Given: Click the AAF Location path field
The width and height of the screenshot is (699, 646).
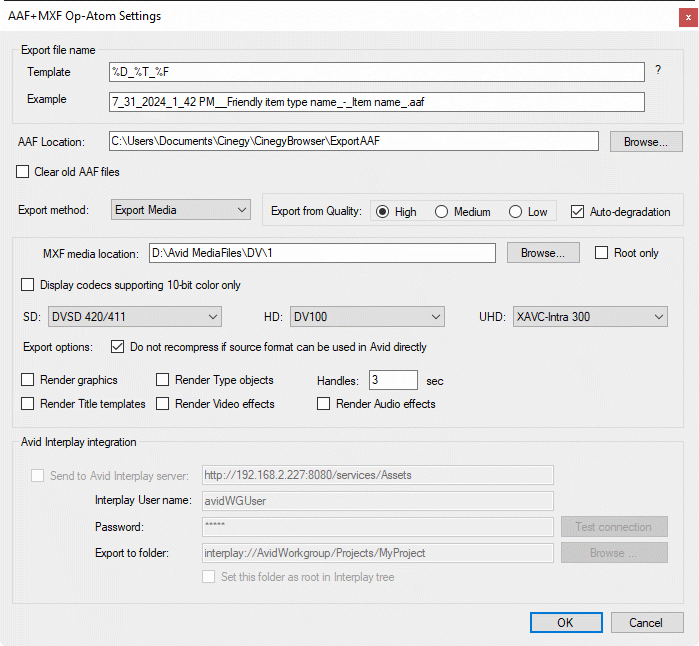Looking at the screenshot, I should click(354, 141).
